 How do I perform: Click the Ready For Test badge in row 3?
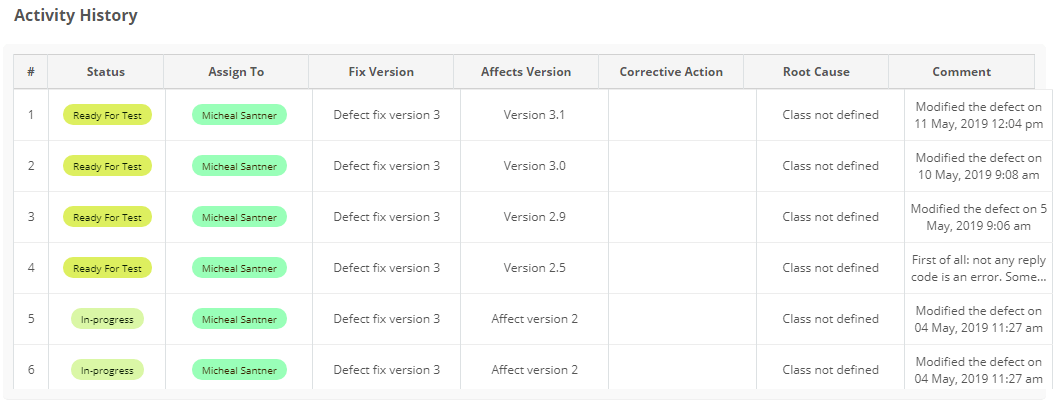coord(107,217)
